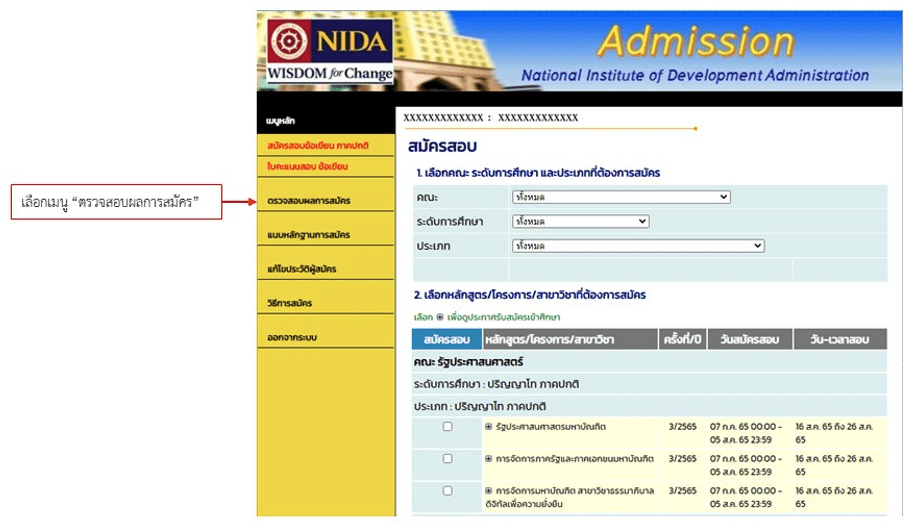Open the คณะ dropdown list
904x527 pixels.
pyautogui.click(x=620, y=197)
